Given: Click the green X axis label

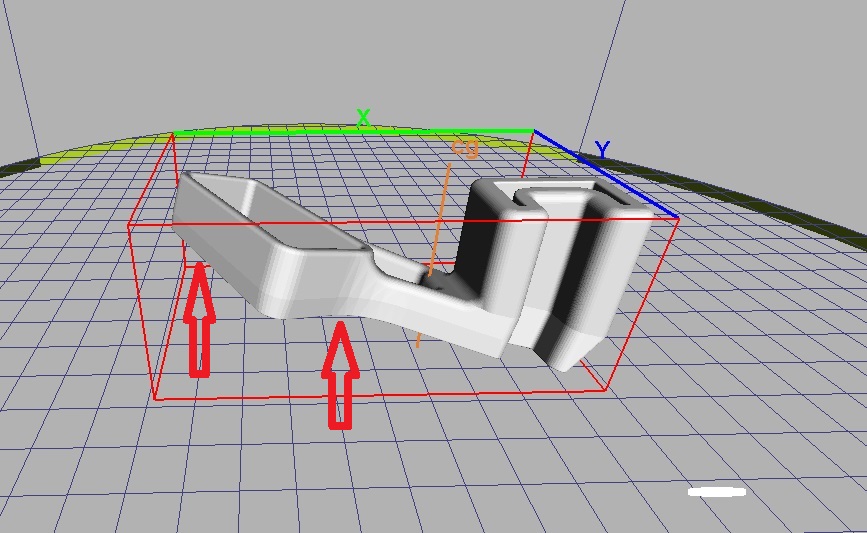Looking at the screenshot, I should click(x=363, y=119).
